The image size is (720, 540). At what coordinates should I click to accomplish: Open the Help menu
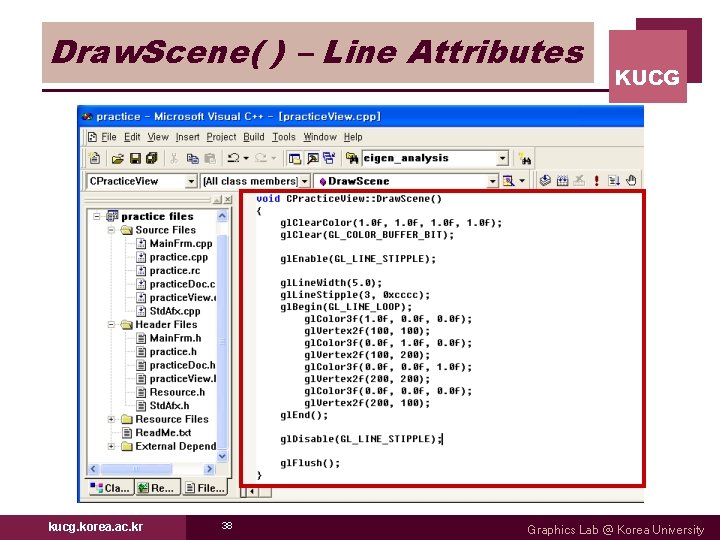tap(353, 137)
